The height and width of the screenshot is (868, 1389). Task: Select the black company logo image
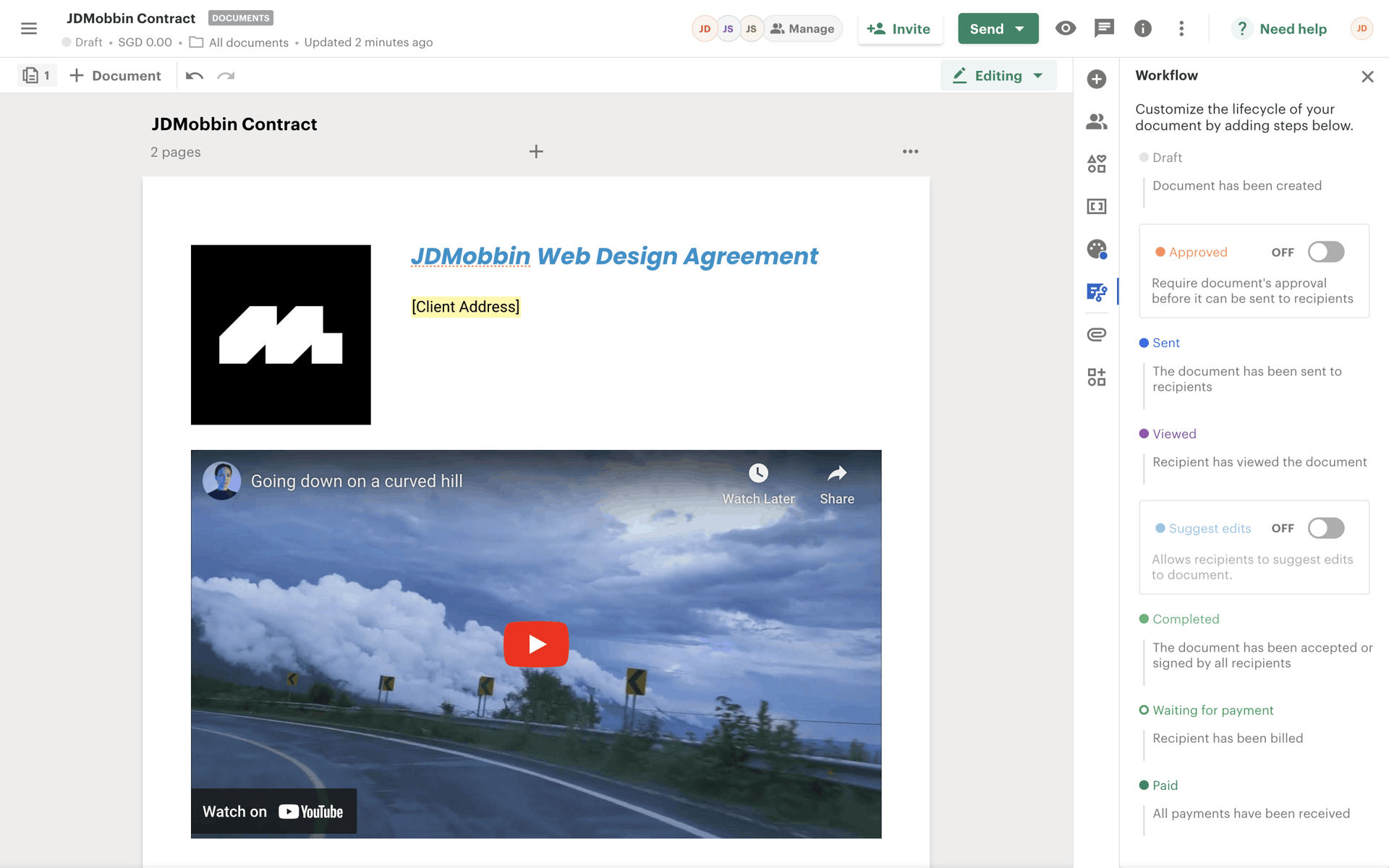pyautogui.click(x=281, y=335)
